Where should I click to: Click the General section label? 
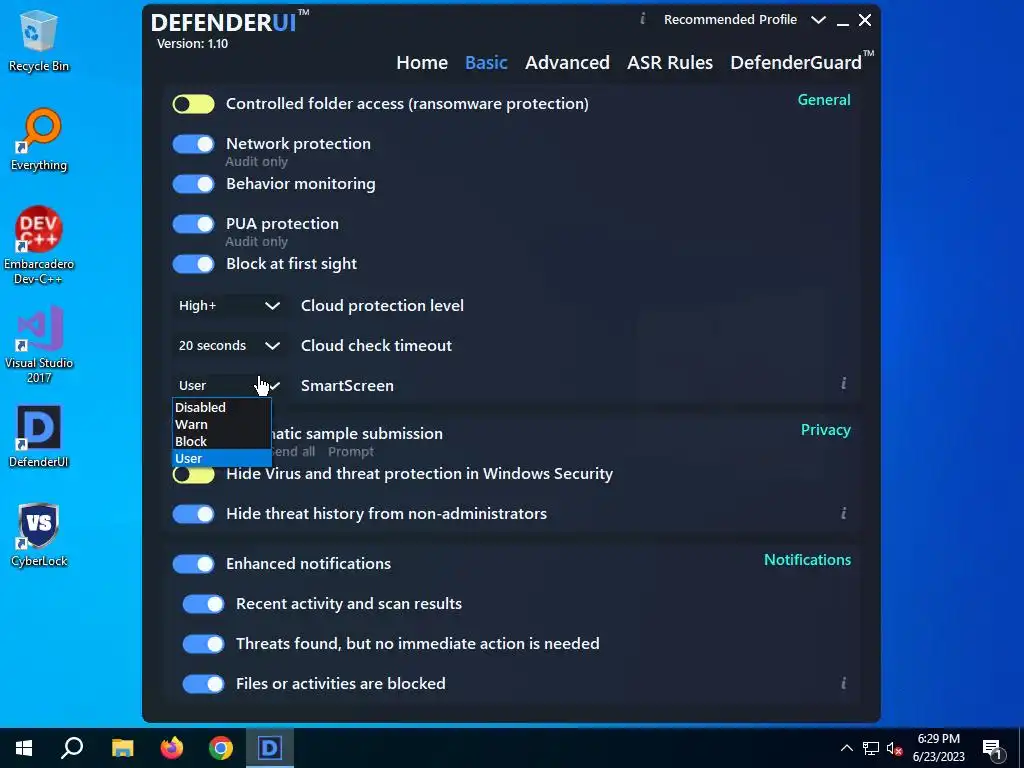coord(824,100)
